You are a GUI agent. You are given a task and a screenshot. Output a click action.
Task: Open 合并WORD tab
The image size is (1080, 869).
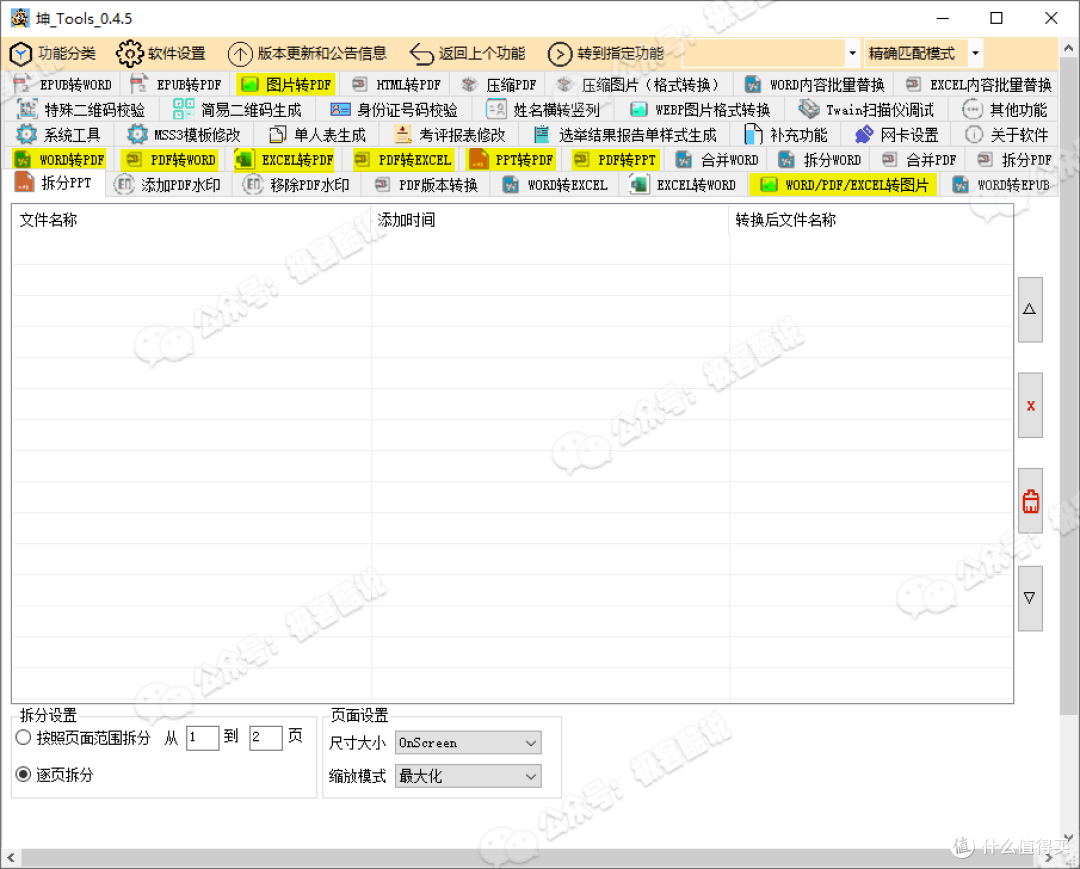[x=717, y=160]
